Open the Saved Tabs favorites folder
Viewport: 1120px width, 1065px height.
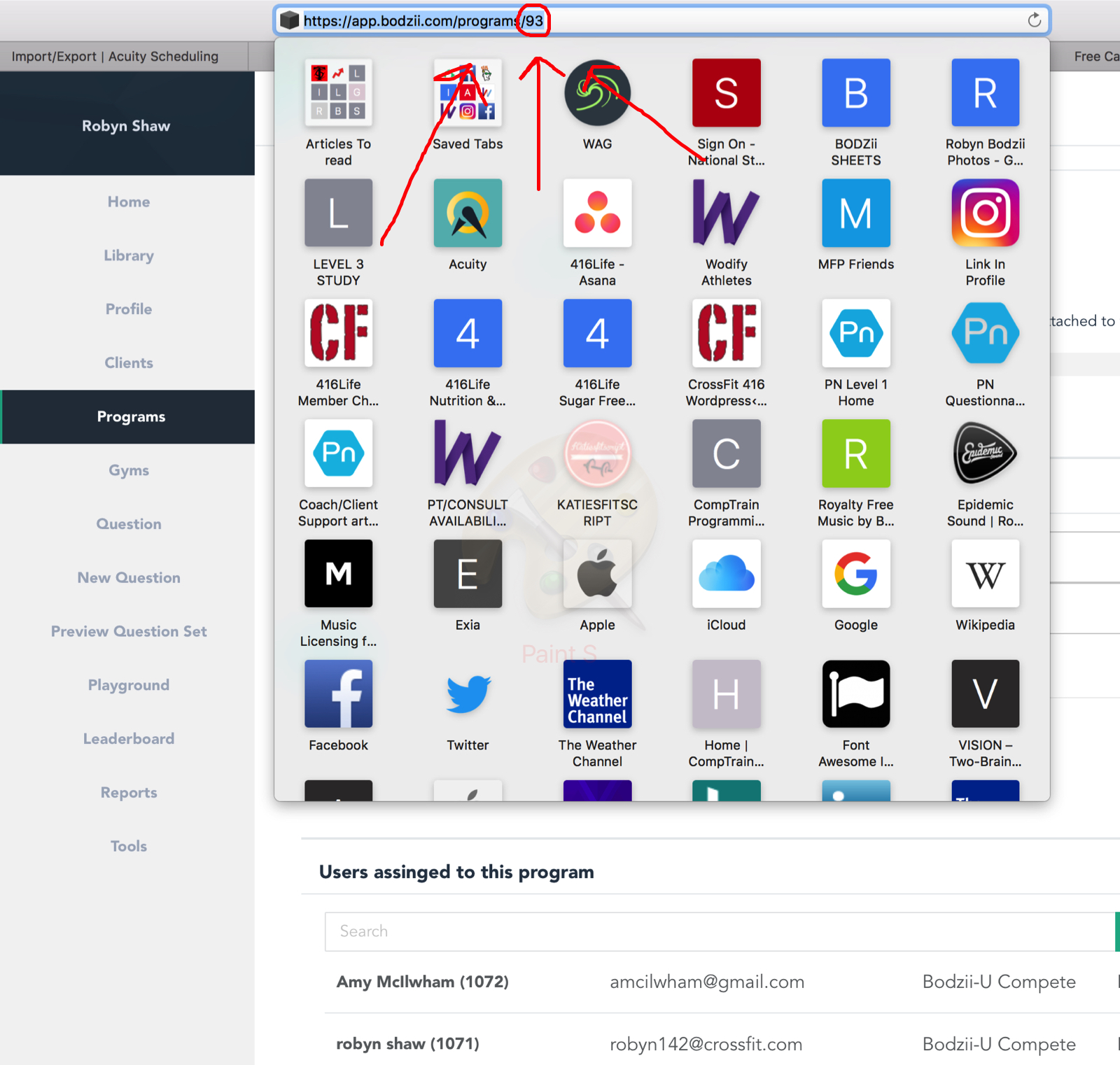pos(468,92)
